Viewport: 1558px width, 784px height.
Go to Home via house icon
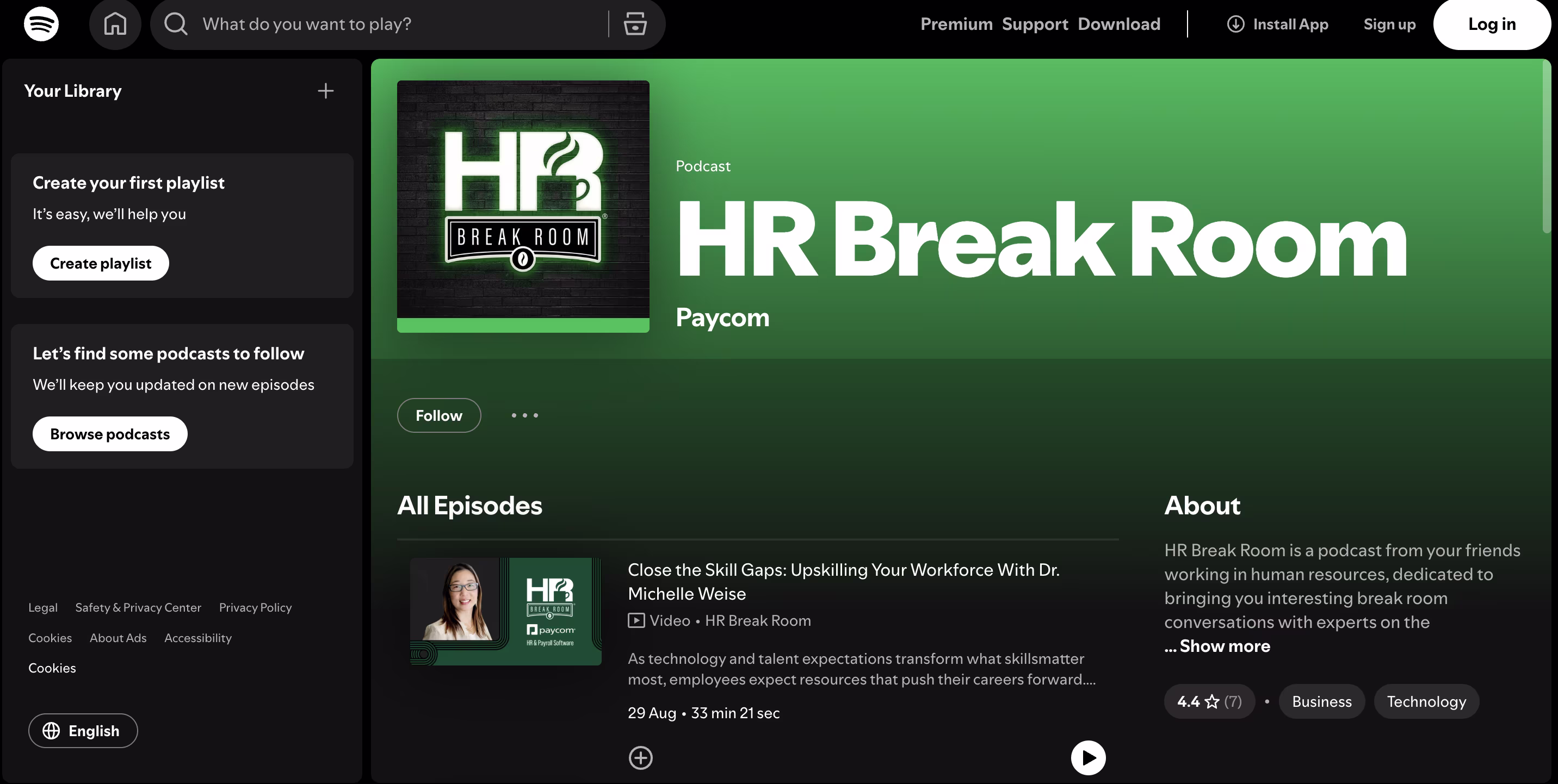coord(115,24)
